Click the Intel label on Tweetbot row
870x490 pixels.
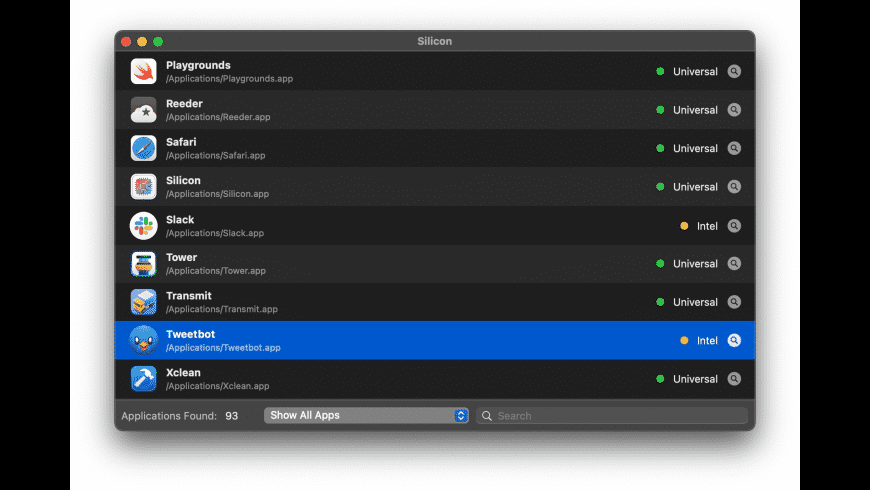pos(707,340)
